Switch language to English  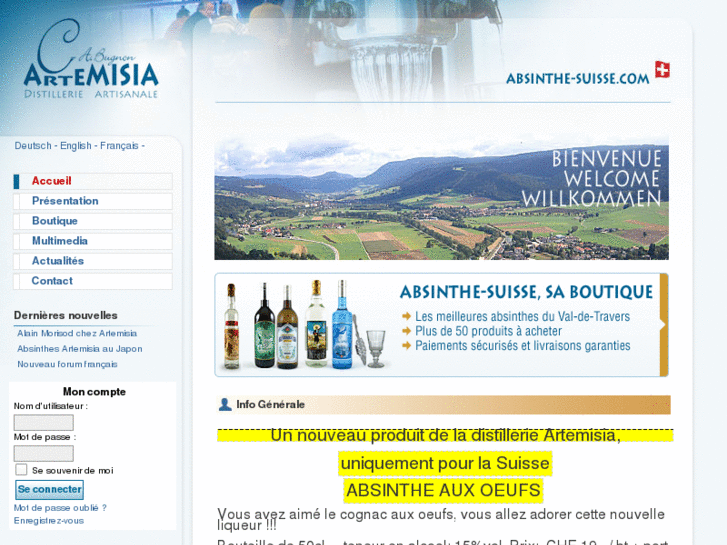click(76, 146)
